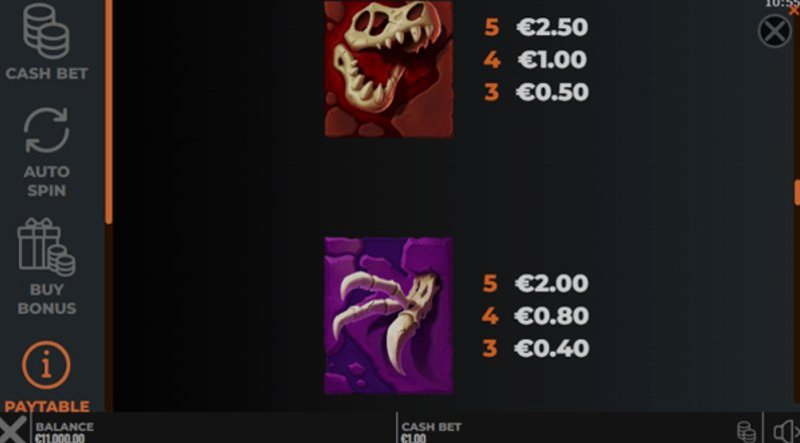Click the PAYTABLE label in sidebar

(x=47, y=406)
